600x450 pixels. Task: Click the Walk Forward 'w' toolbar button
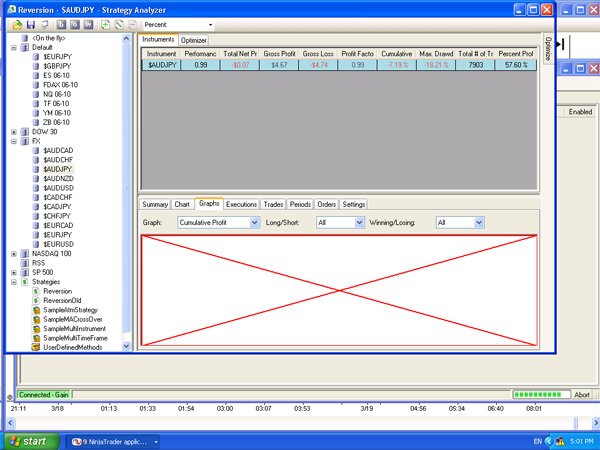click(x=88, y=25)
